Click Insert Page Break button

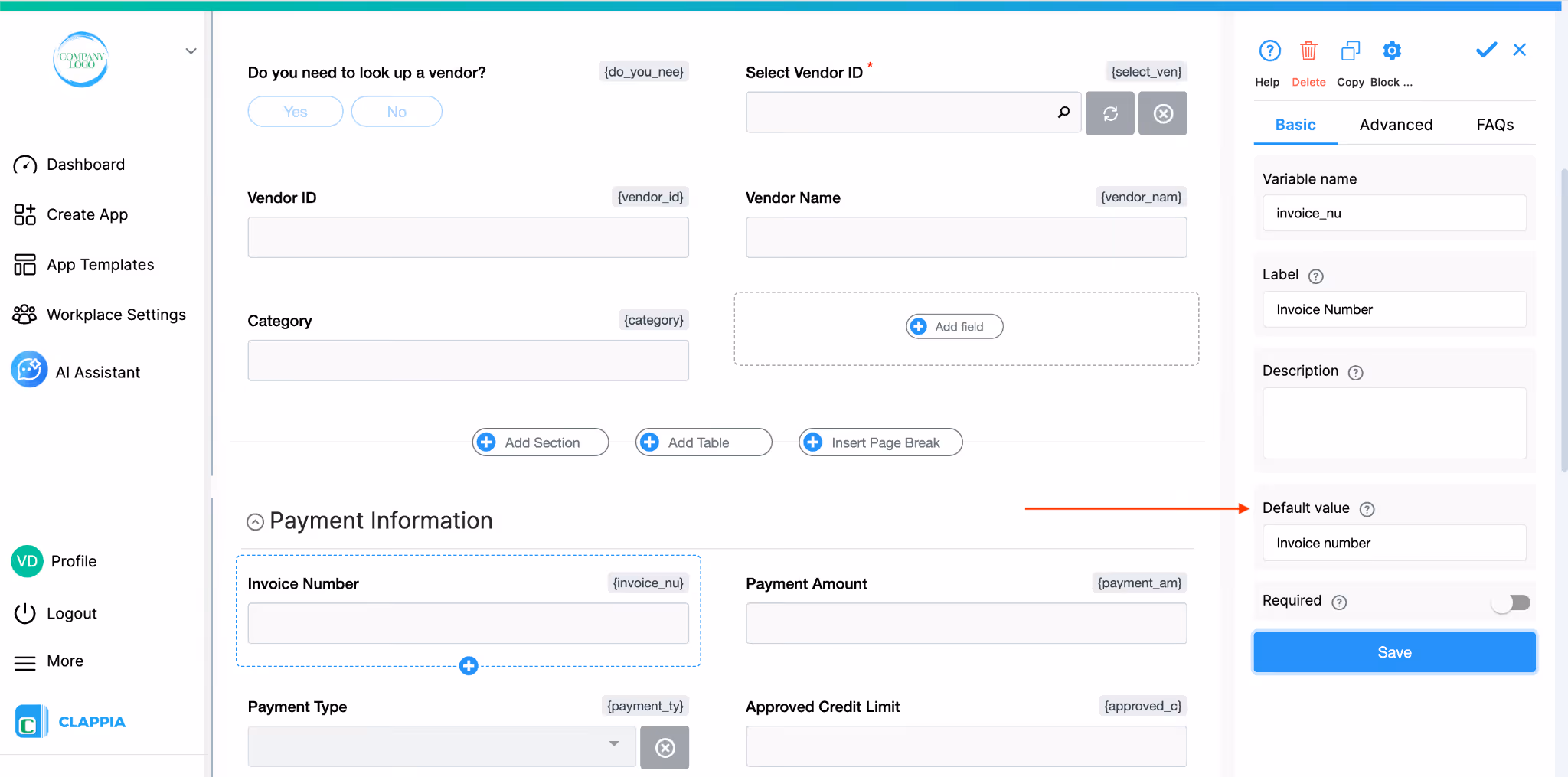pyautogui.click(x=880, y=442)
